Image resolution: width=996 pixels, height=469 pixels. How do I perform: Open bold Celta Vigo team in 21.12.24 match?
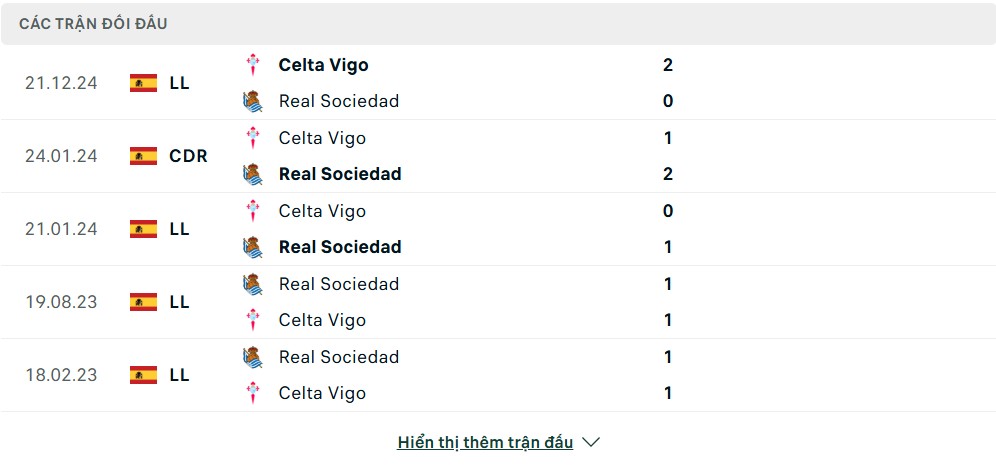323,65
